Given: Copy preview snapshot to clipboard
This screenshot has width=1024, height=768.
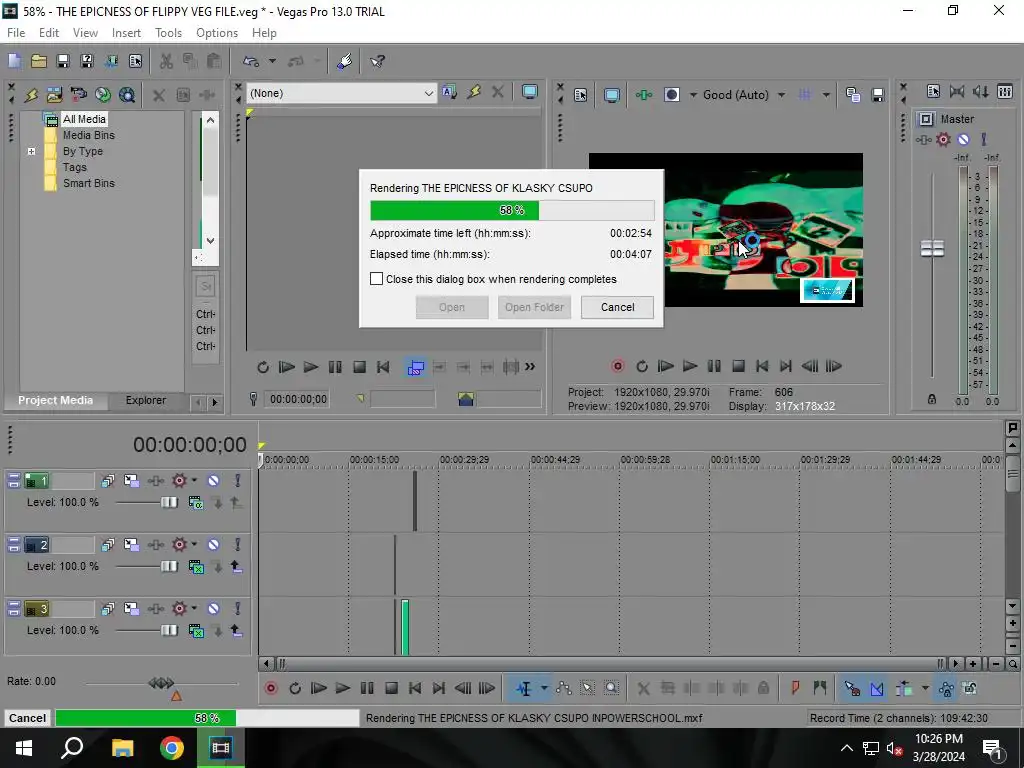Looking at the screenshot, I should tap(852, 95).
